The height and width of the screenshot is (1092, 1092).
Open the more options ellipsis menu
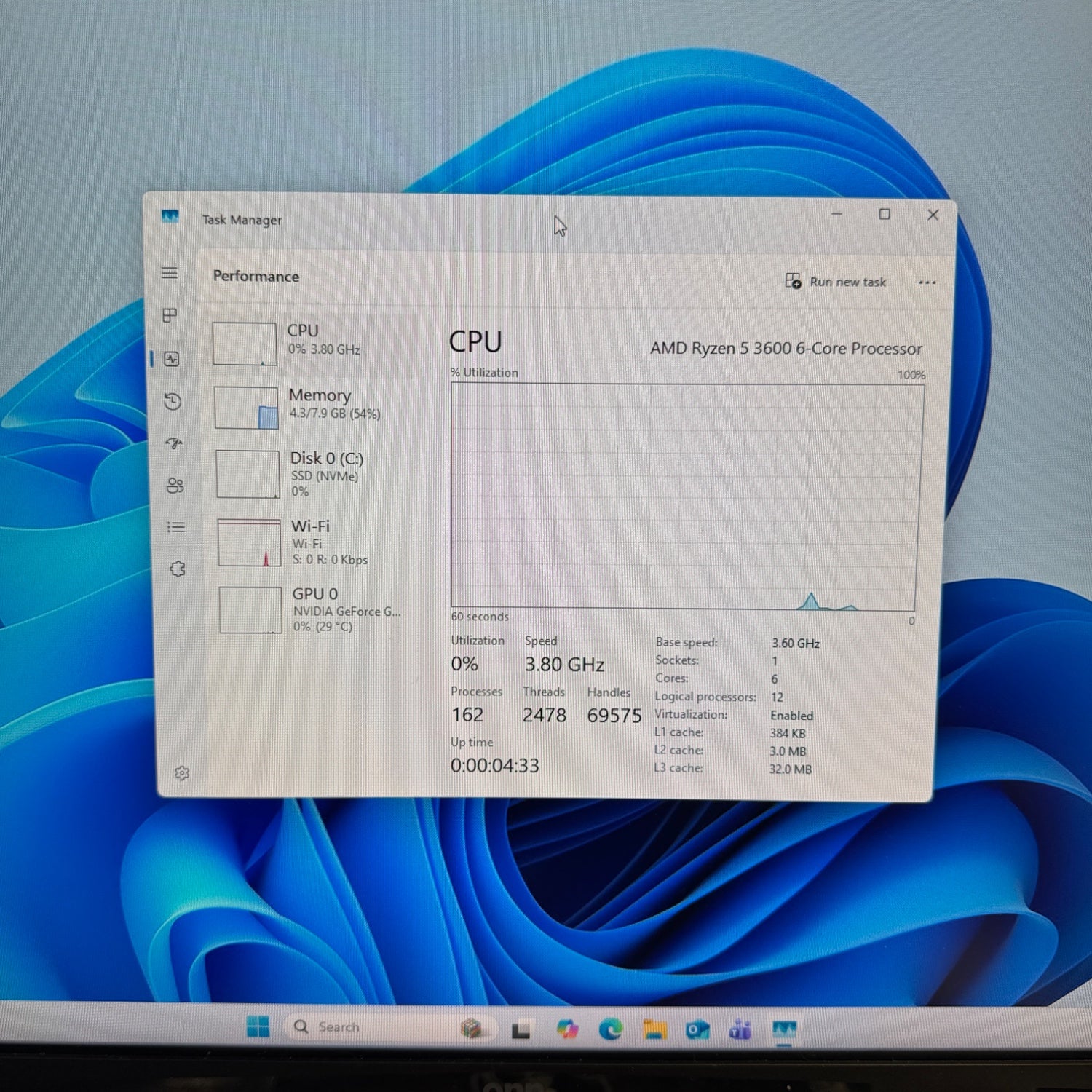coord(927,282)
